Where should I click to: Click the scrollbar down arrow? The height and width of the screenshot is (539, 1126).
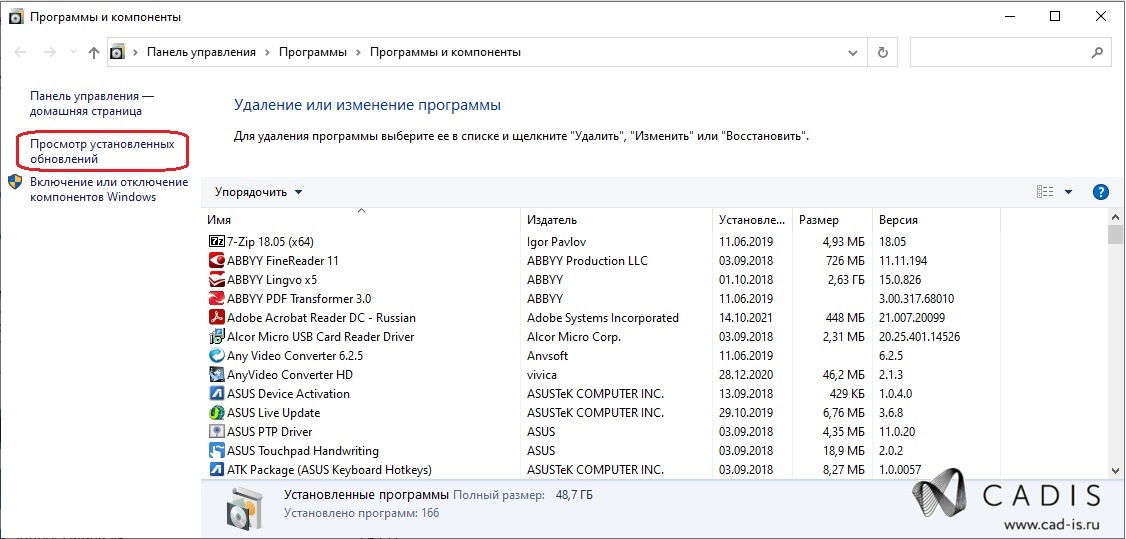point(1115,470)
